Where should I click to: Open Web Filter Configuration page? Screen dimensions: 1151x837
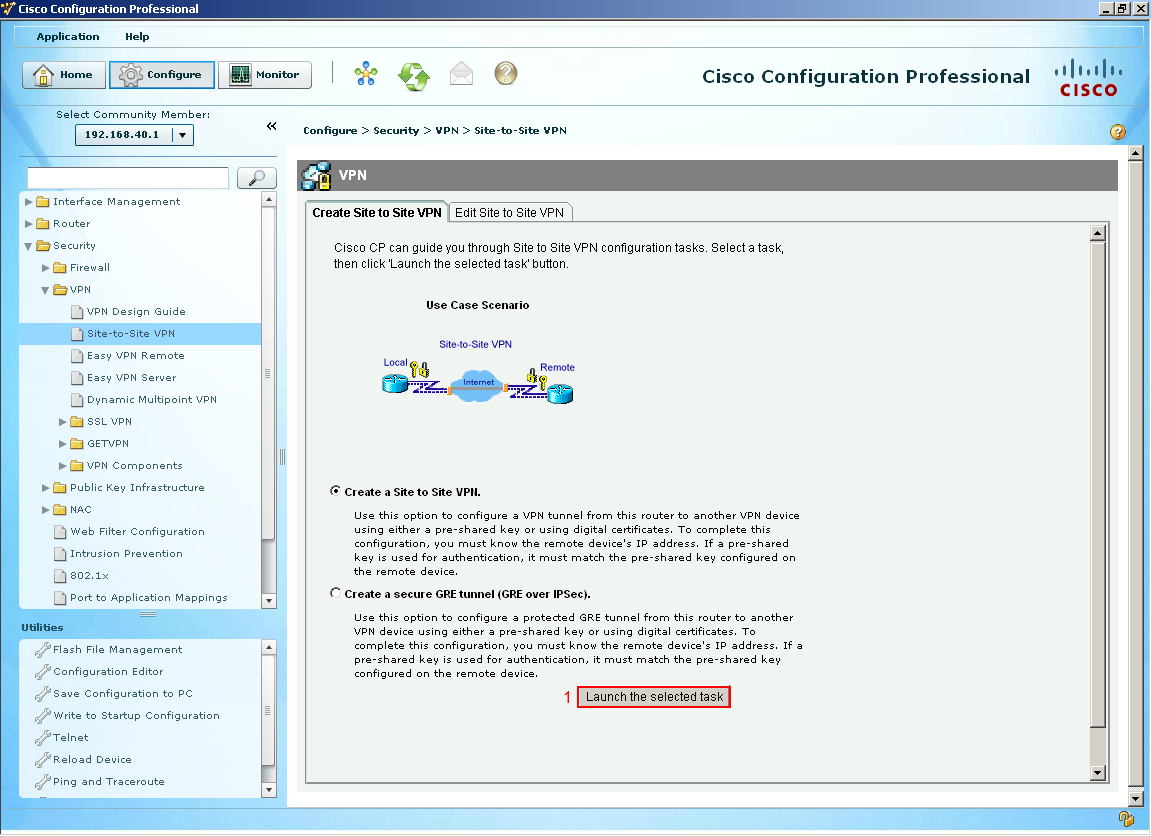(137, 532)
